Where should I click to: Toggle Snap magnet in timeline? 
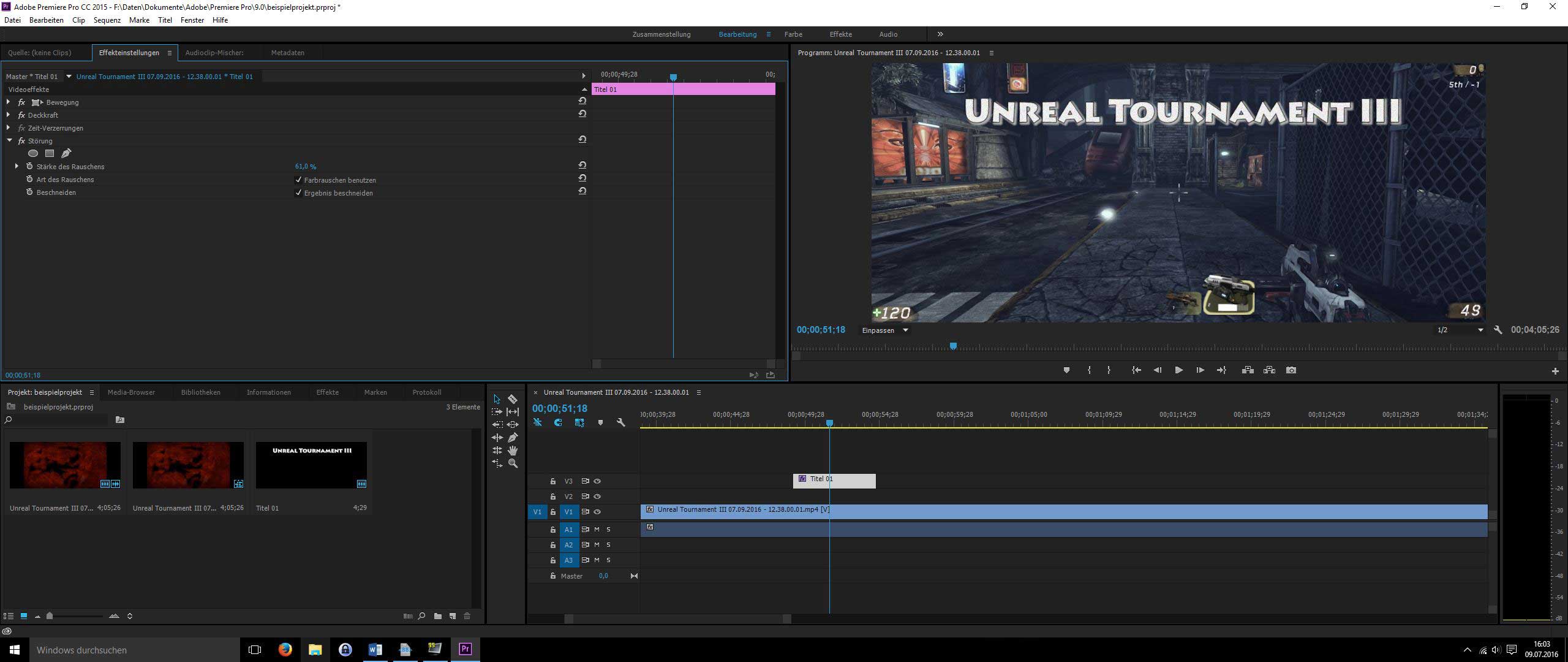(558, 423)
